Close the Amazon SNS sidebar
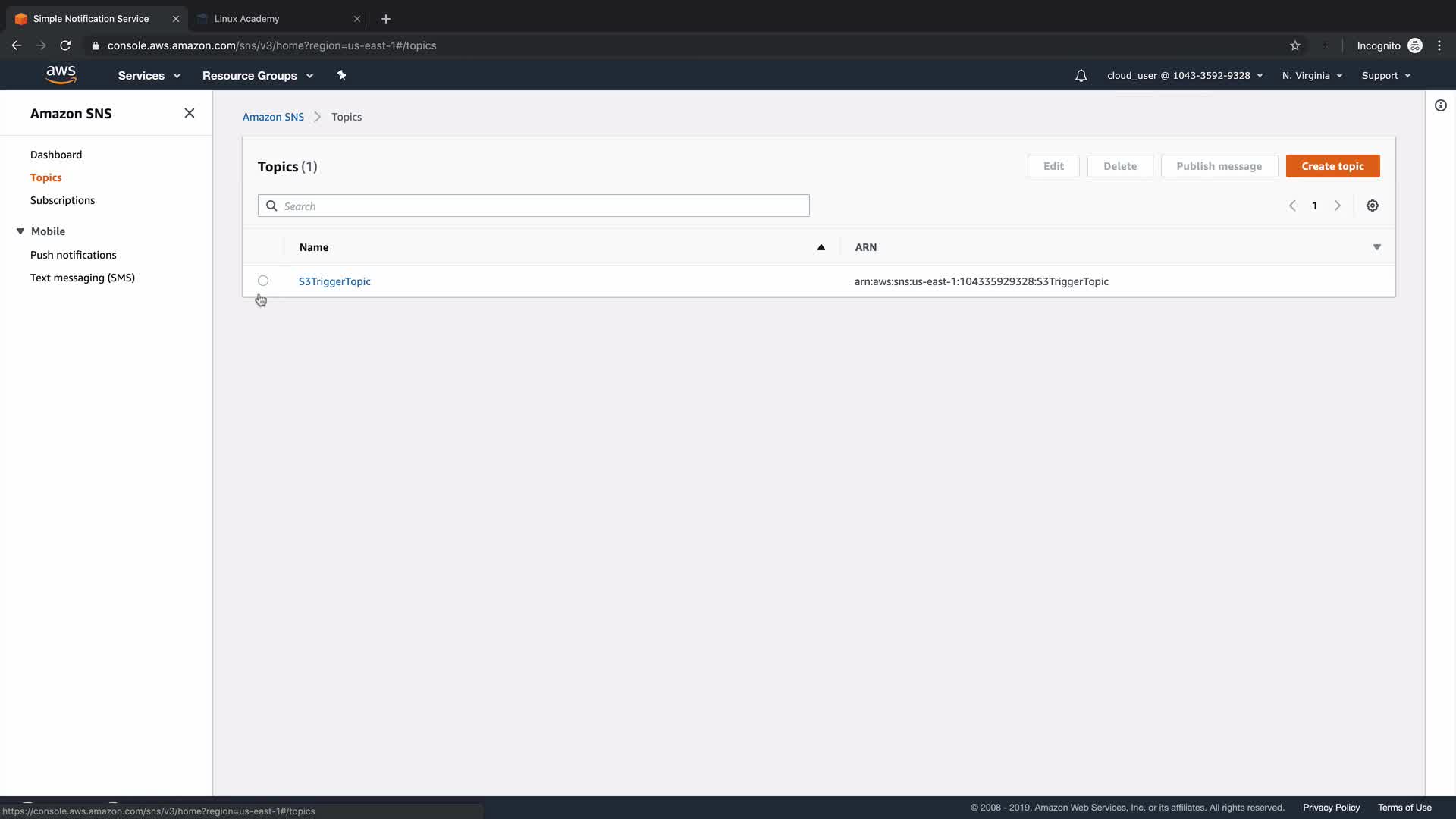 tap(190, 113)
